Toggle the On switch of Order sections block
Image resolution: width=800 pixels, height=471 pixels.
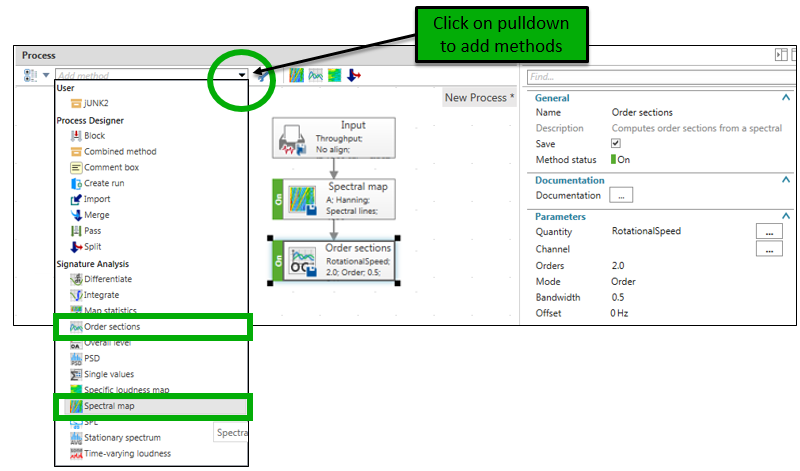[x=279, y=260]
